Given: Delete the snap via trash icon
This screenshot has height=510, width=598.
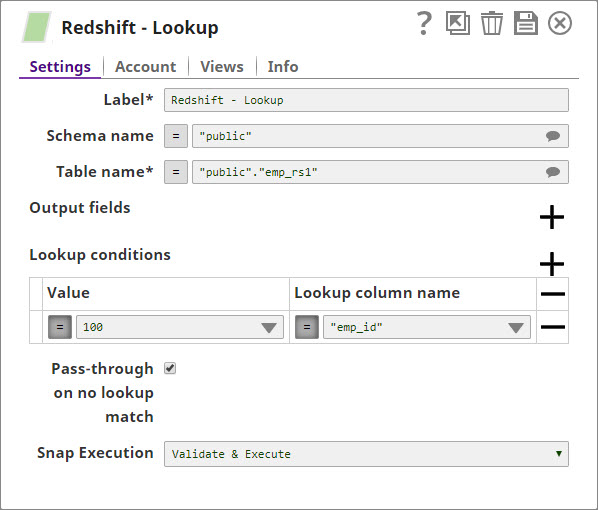Looking at the screenshot, I should (x=492, y=23).
